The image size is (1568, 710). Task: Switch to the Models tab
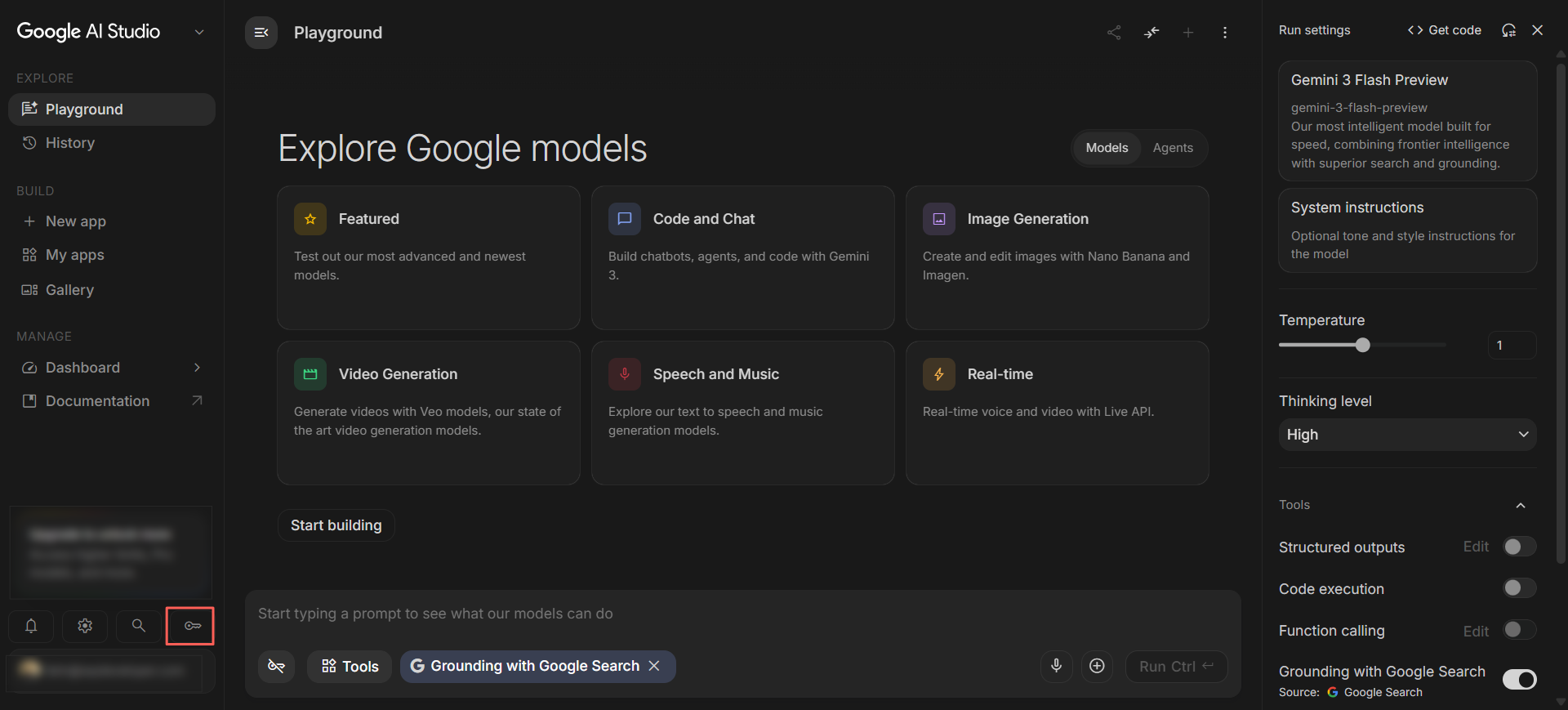pos(1107,148)
